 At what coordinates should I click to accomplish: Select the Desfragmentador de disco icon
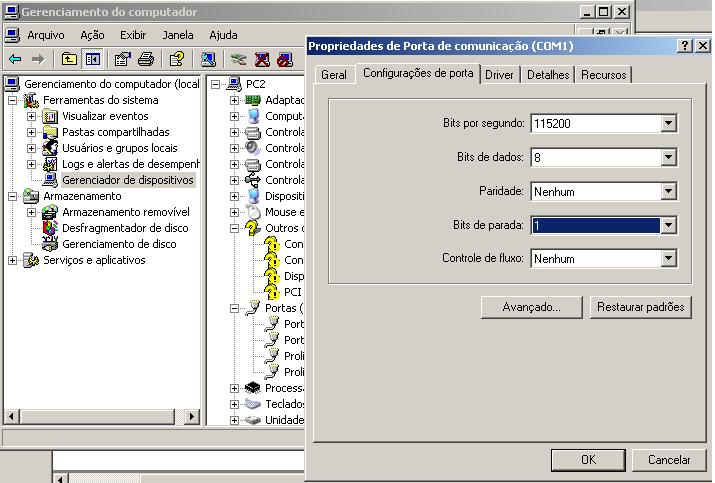click(x=50, y=228)
